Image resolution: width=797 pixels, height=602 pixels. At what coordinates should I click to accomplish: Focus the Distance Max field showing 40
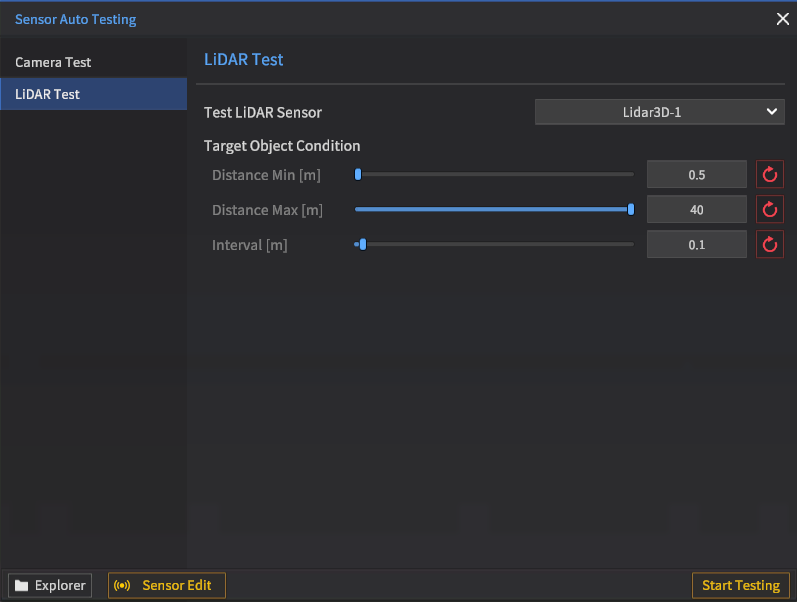(696, 210)
